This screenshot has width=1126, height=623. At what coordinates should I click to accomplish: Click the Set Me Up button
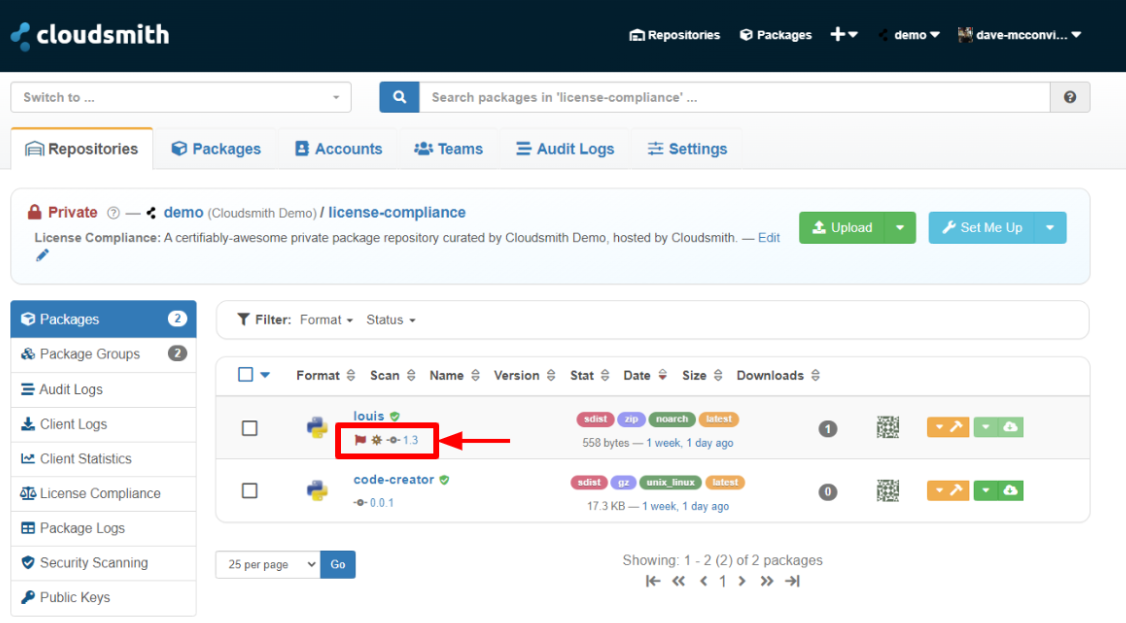tap(982, 228)
